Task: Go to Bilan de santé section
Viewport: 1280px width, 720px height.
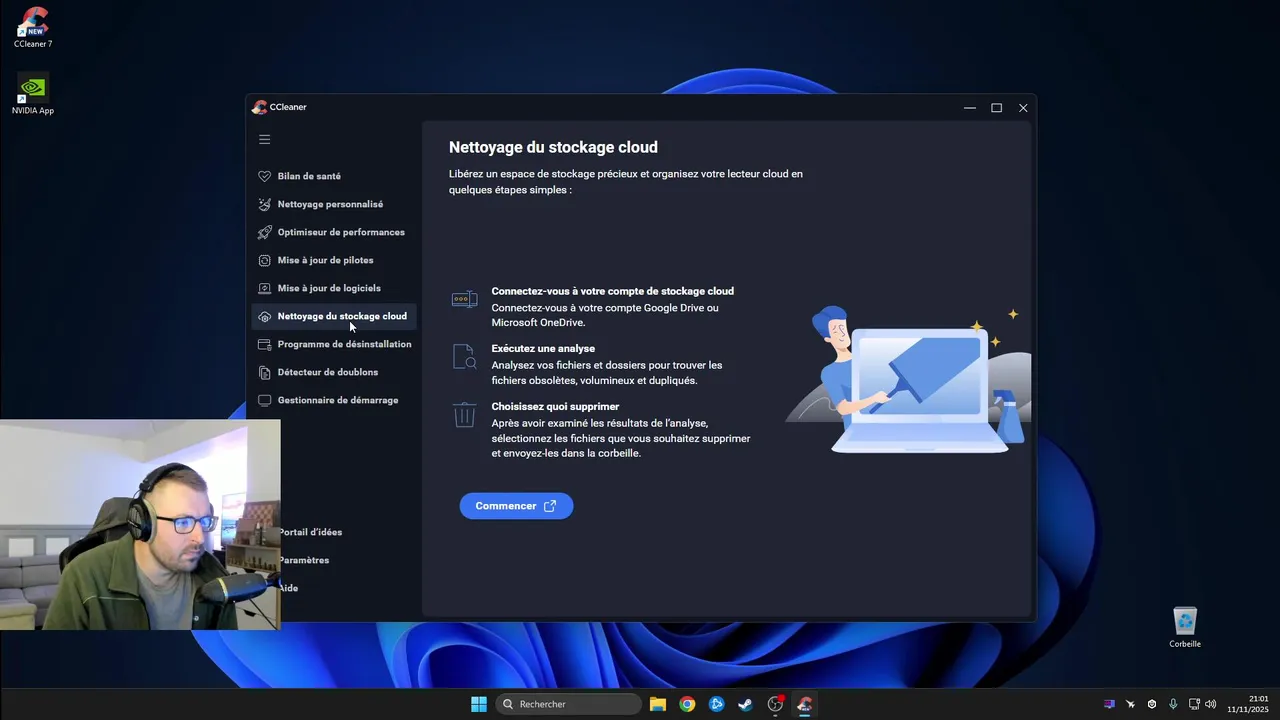Action: pos(309,176)
